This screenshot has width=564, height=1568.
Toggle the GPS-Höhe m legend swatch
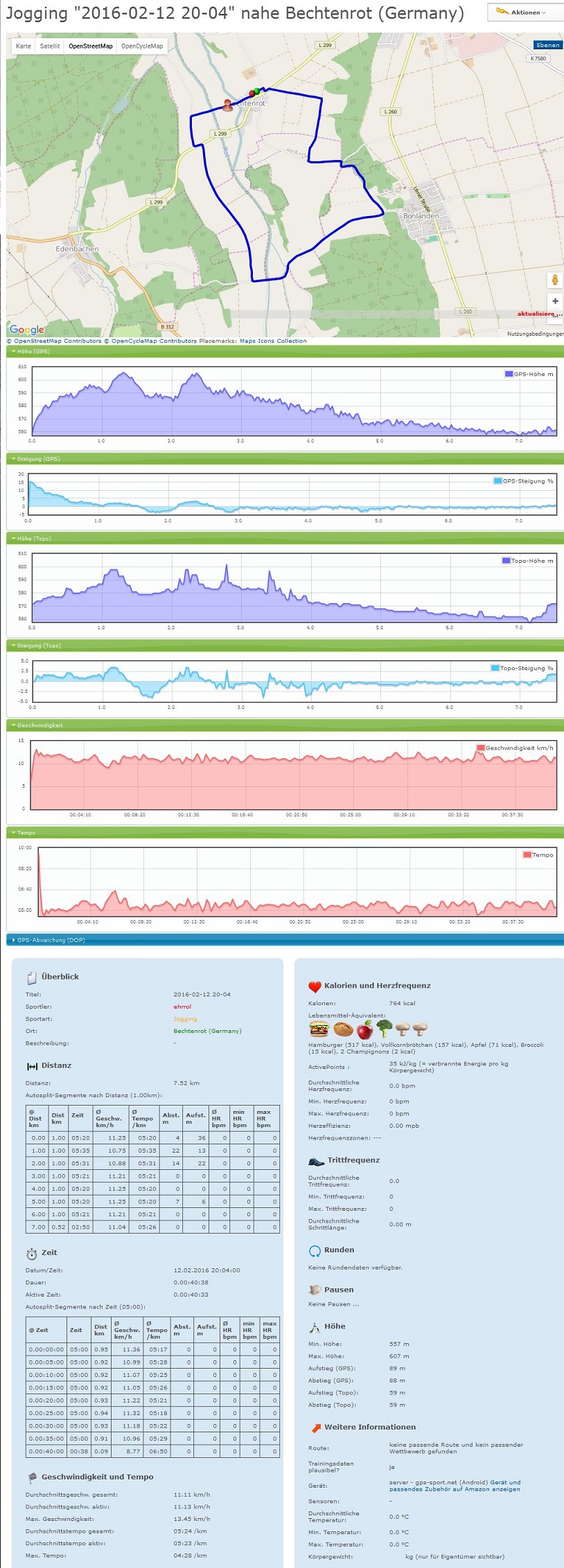click(509, 374)
